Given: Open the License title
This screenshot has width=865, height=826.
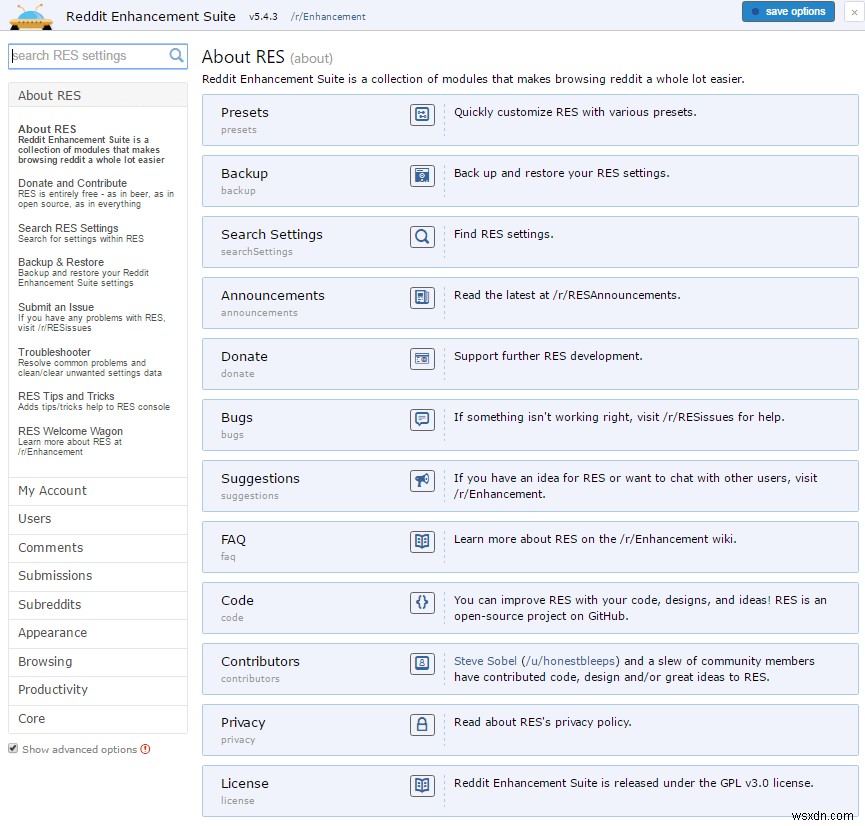Looking at the screenshot, I should coord(244,784).
